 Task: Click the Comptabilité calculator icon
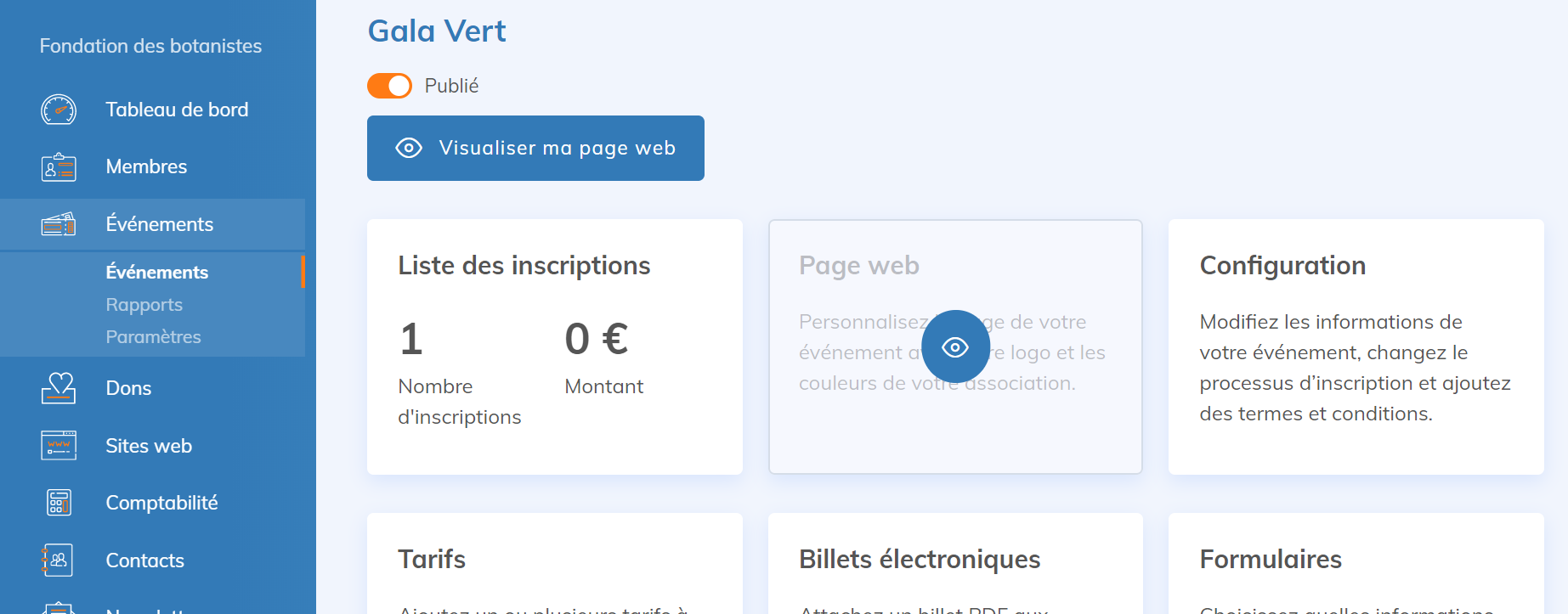(59, 503)
